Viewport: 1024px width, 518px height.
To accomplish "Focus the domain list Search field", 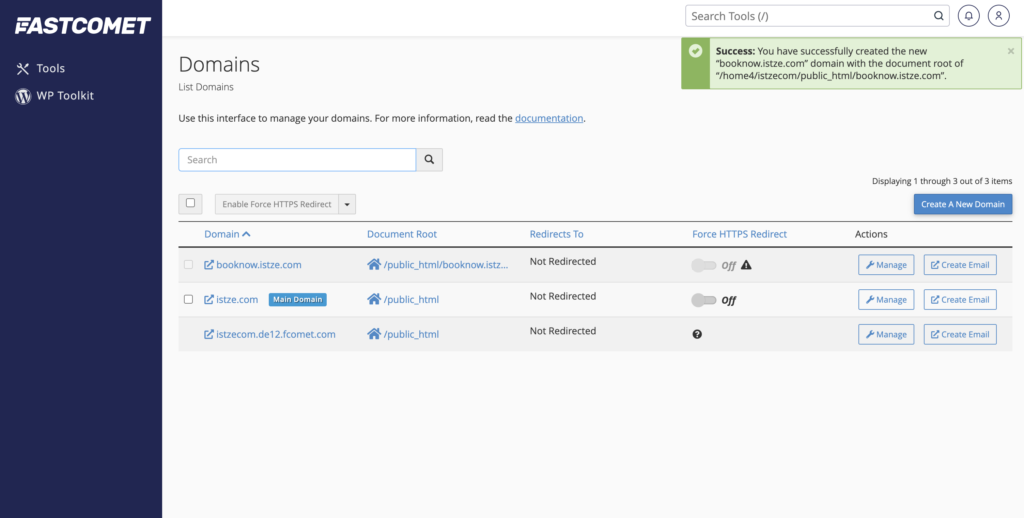I will tap(297, 160).
